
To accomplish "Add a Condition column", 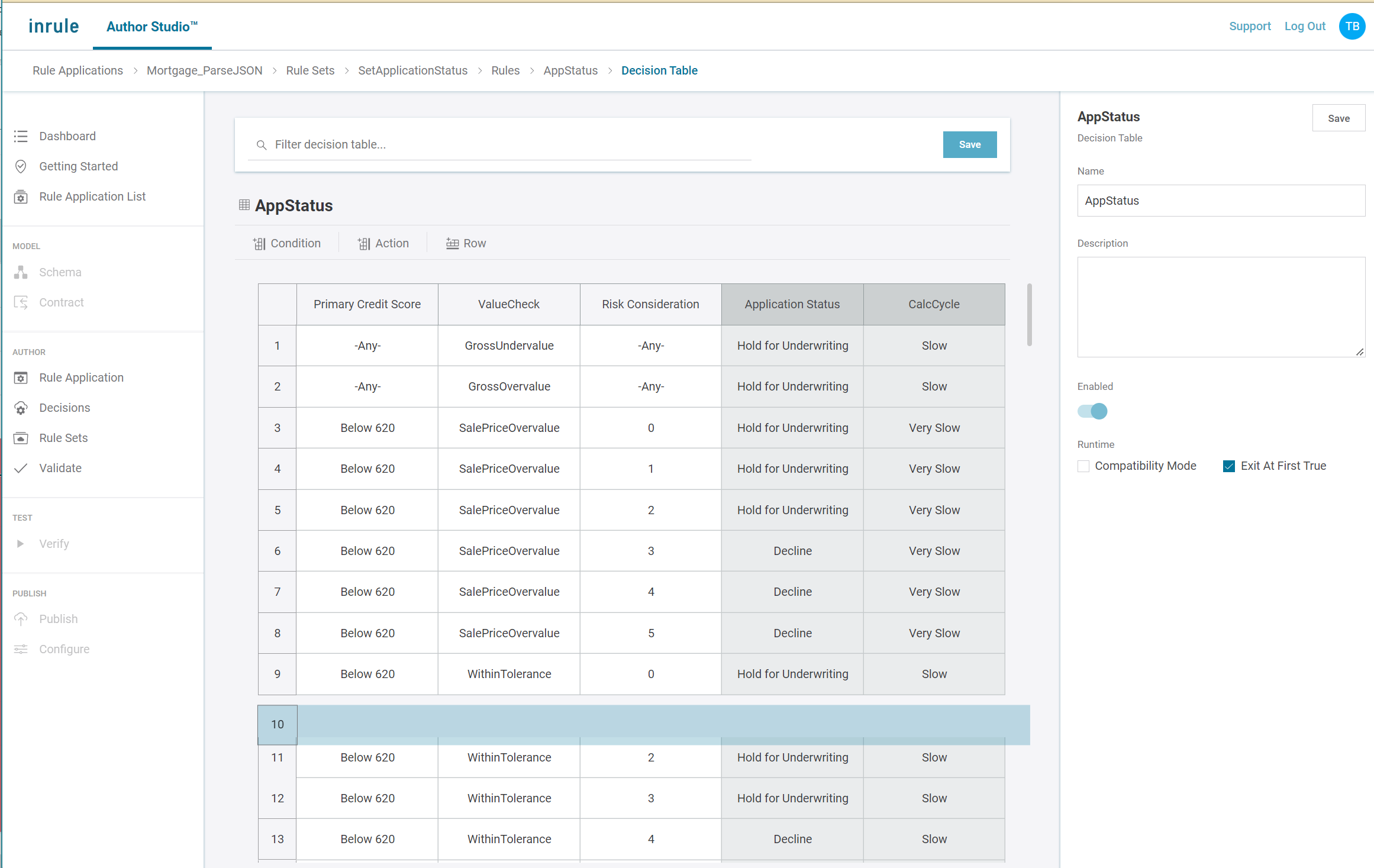I will (x=287, y=243).
